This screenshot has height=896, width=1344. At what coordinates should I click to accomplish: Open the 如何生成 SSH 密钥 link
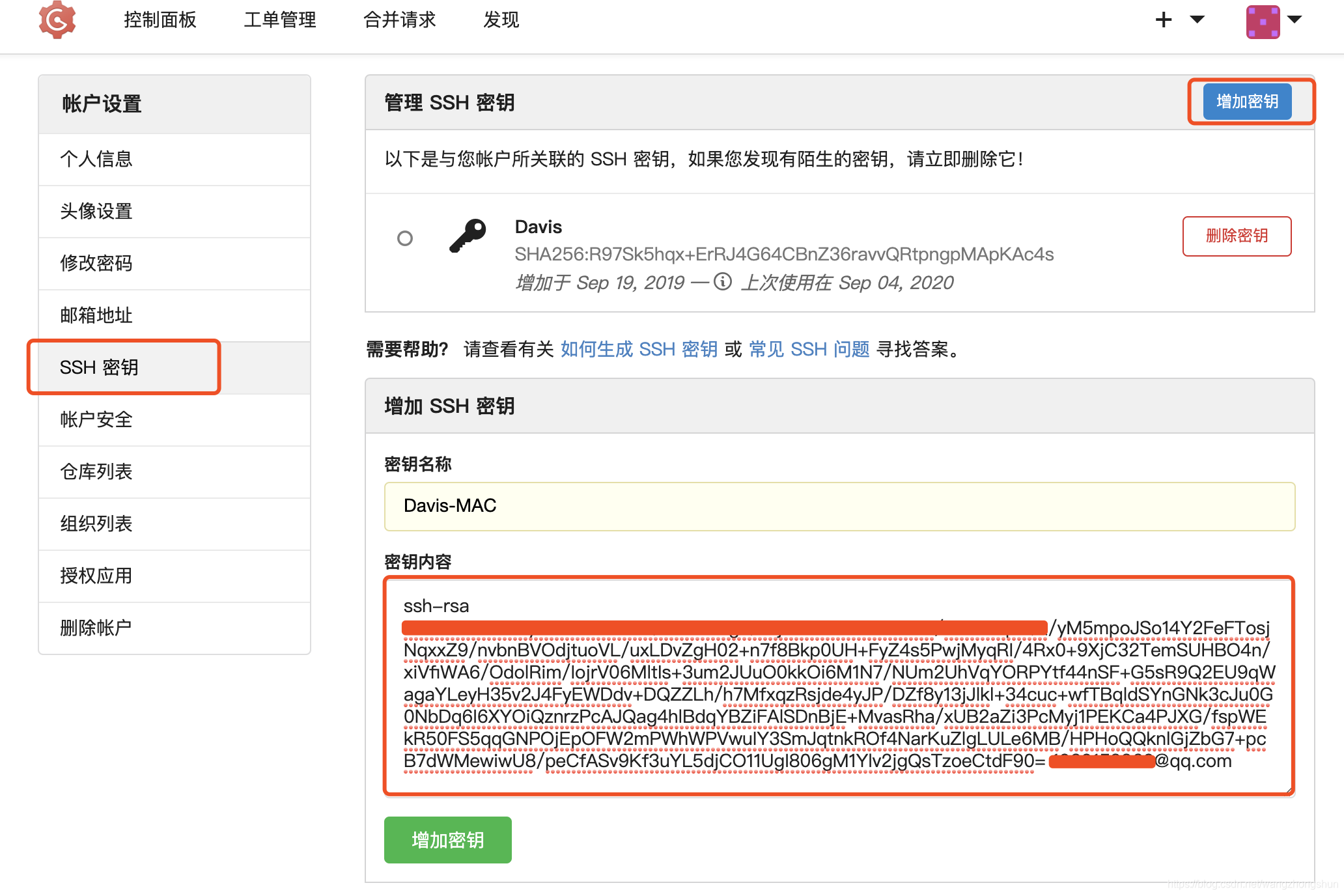639,349
